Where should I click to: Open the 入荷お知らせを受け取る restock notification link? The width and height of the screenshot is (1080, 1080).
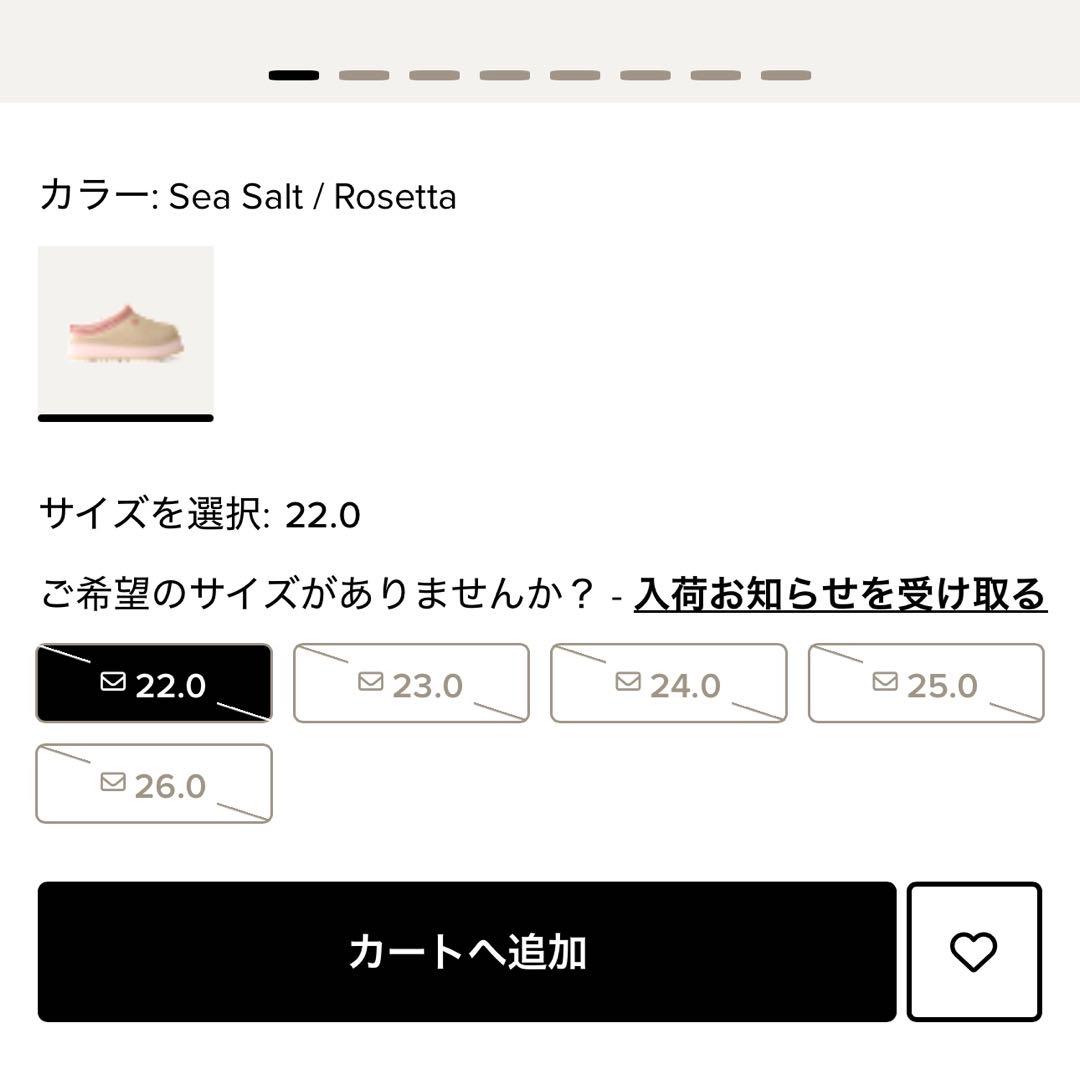[840, 594]
